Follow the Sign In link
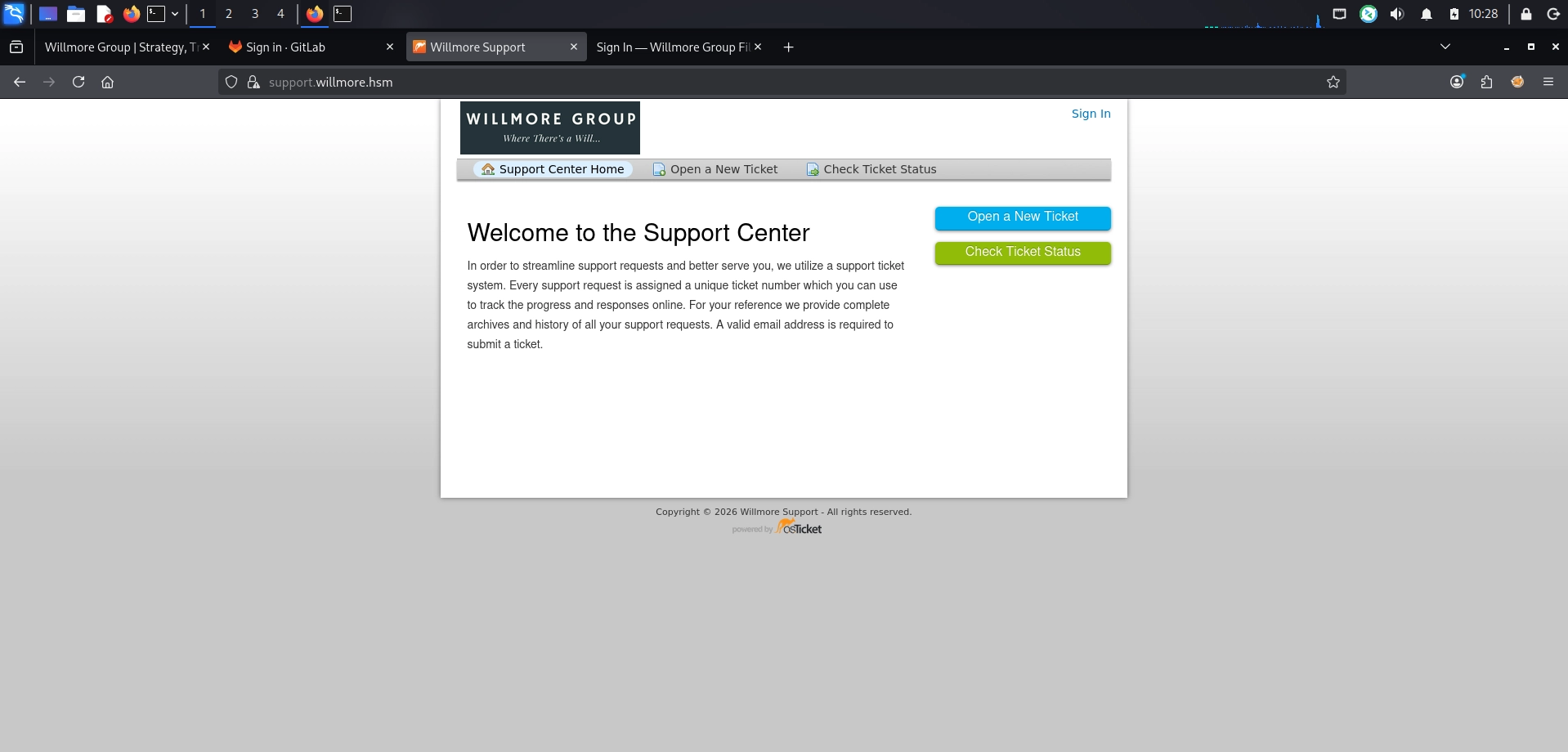The height and width of the screenshot is (752, 1568). 1091,114
